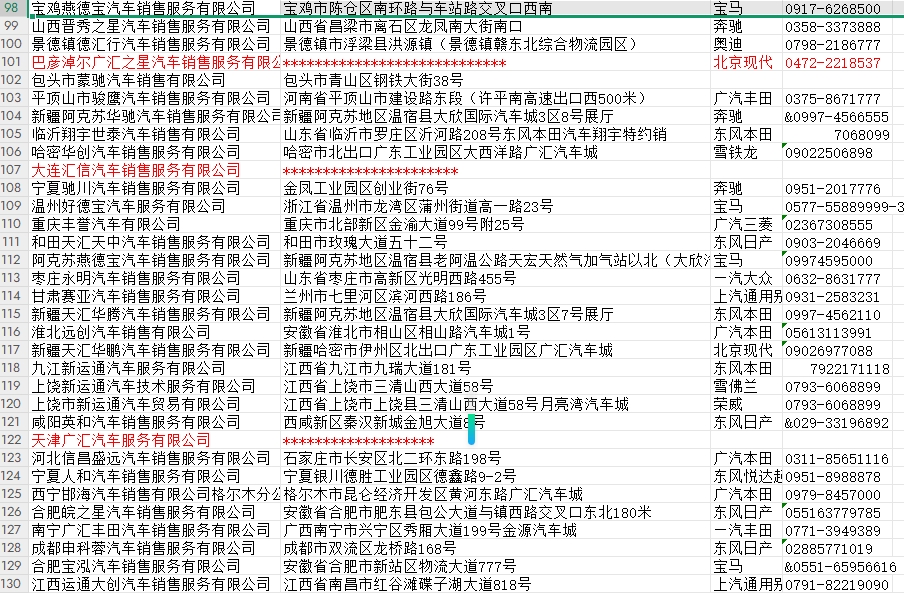Click cell 山西晋秀之星汽车销售服务有限公司
Viewport: 904px width, 593px height.
pyautogui.click(x=154, y=27)
